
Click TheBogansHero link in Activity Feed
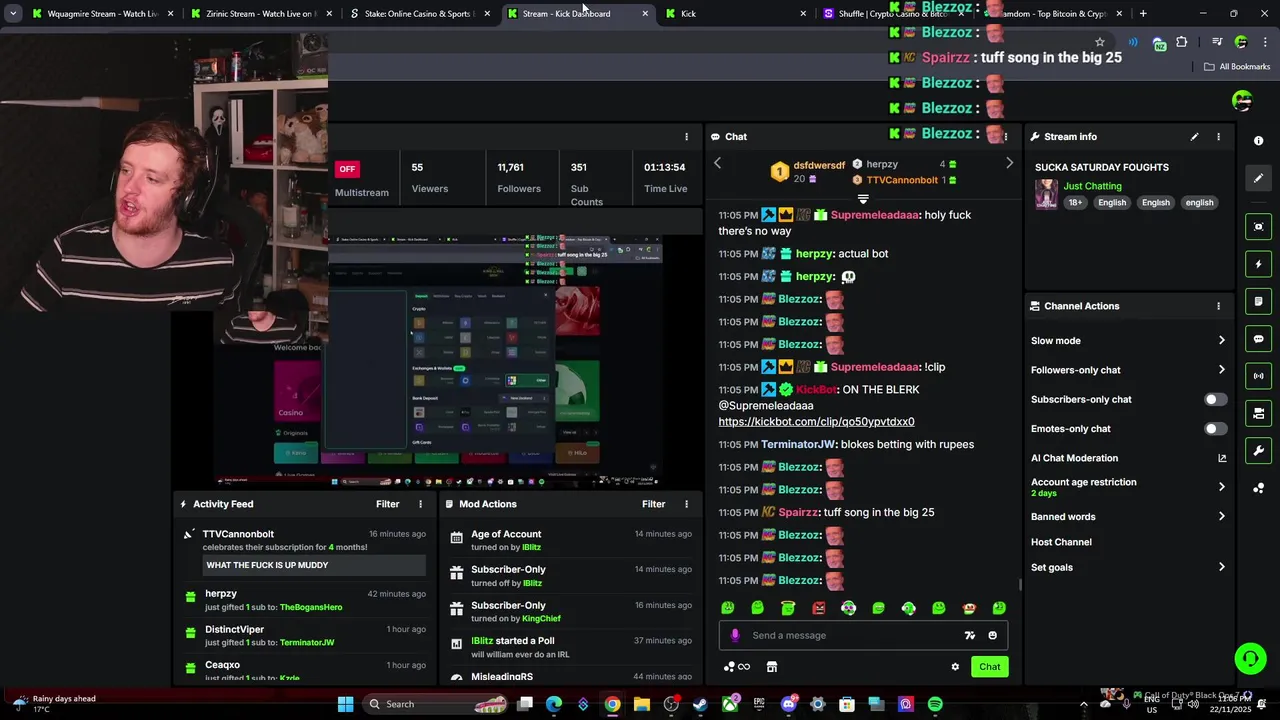(x=311, y=608)
